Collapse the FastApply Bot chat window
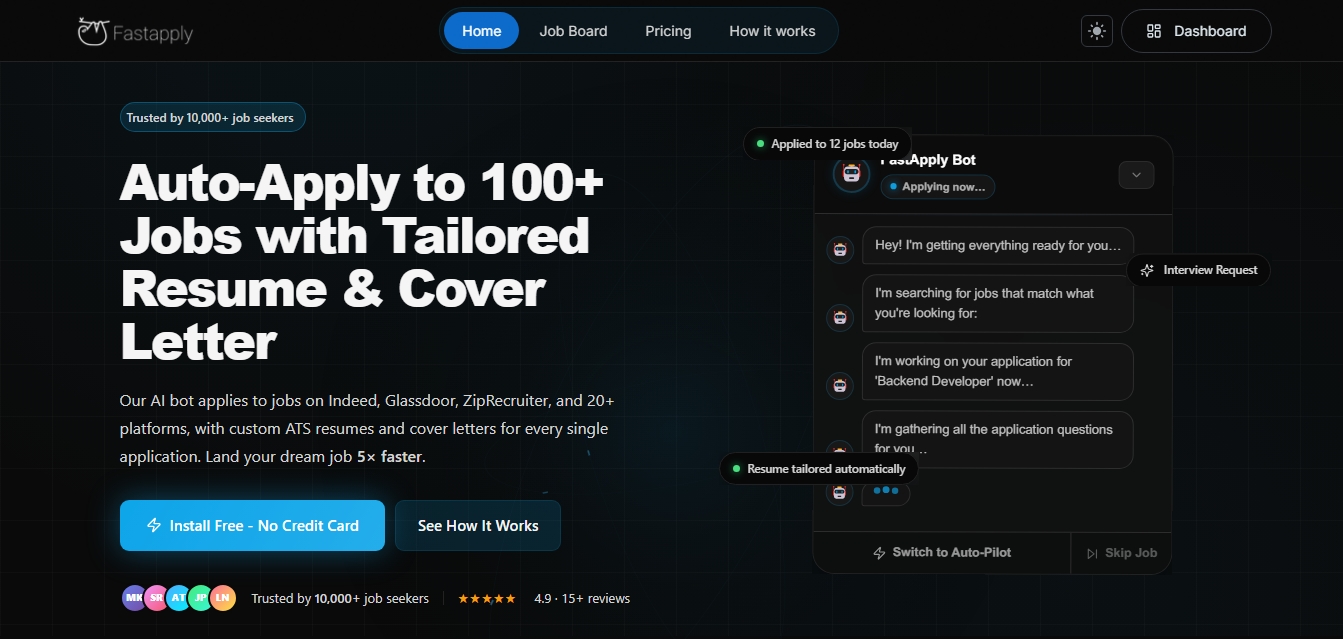1343x639 pixels. coord(1136,174)
